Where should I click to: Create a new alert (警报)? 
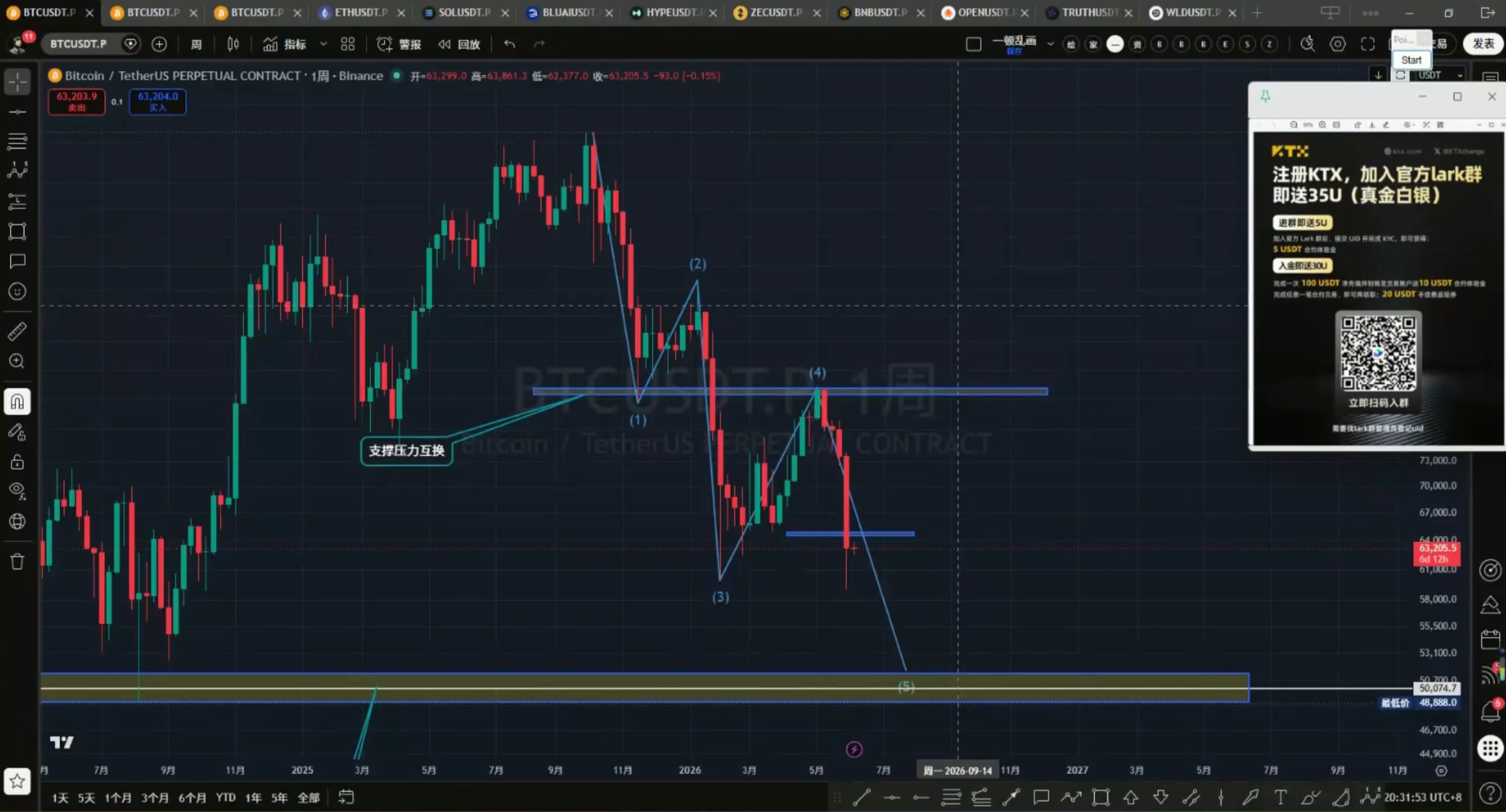(x=399, y=44)
